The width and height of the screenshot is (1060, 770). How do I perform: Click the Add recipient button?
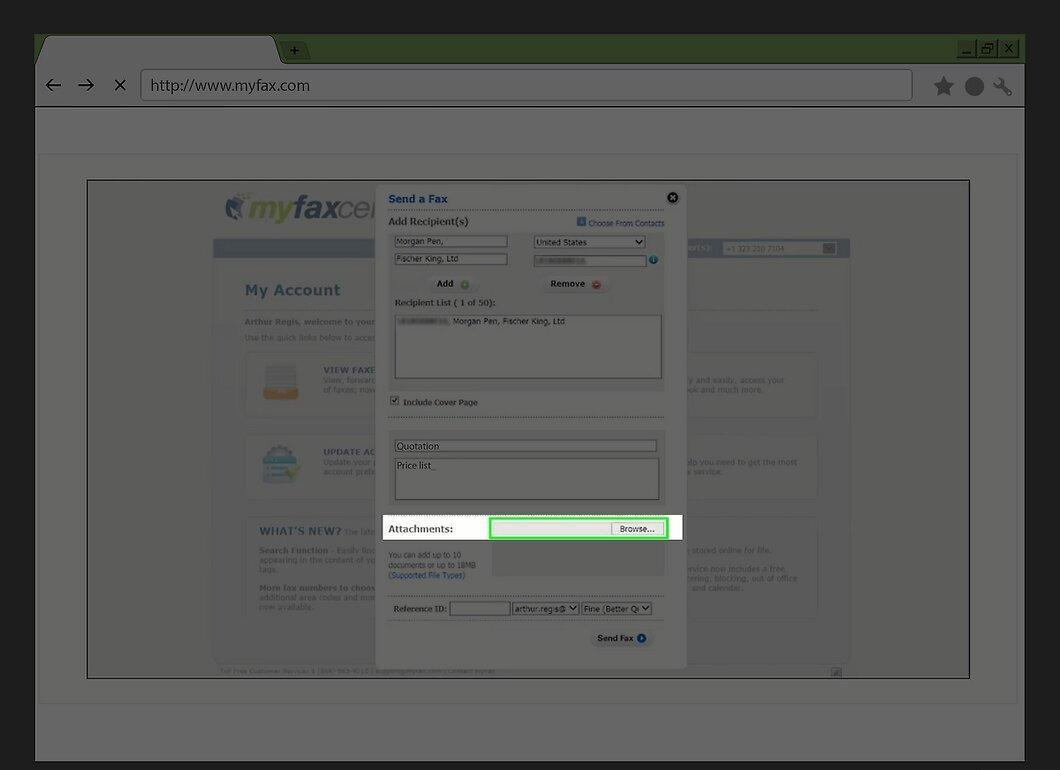(452, 284)
